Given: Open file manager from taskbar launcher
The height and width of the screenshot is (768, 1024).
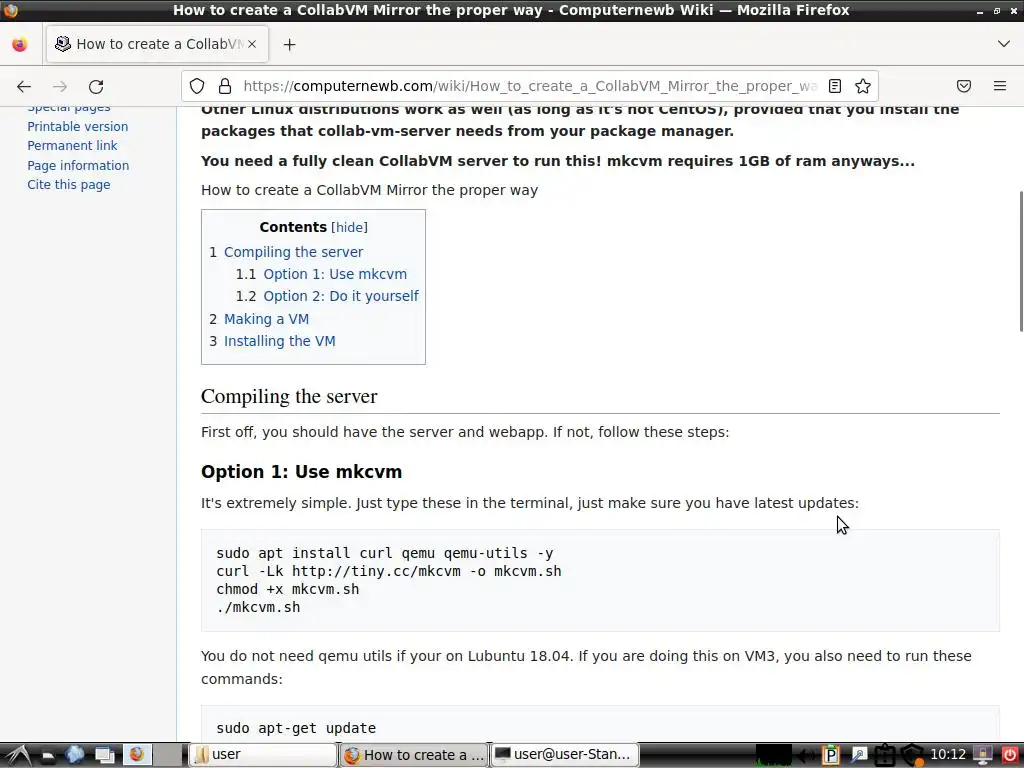Looking at the screenshot, I should pos(48,755).
